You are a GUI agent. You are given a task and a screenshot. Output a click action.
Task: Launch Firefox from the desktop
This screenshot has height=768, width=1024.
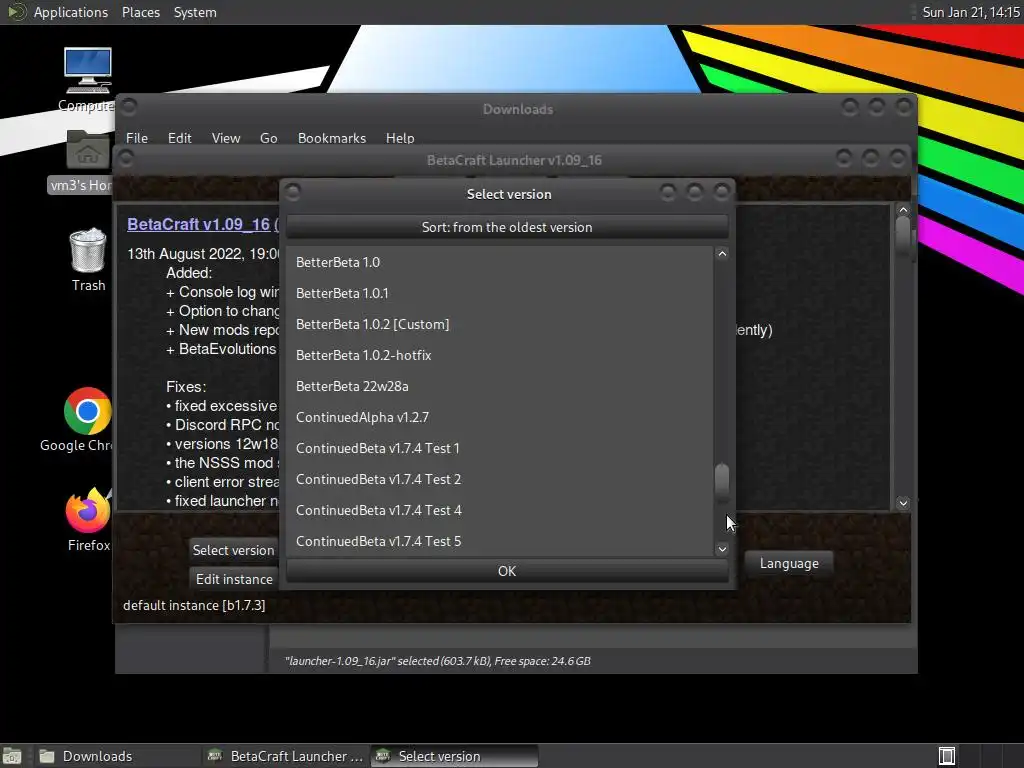tap(88, 511)
